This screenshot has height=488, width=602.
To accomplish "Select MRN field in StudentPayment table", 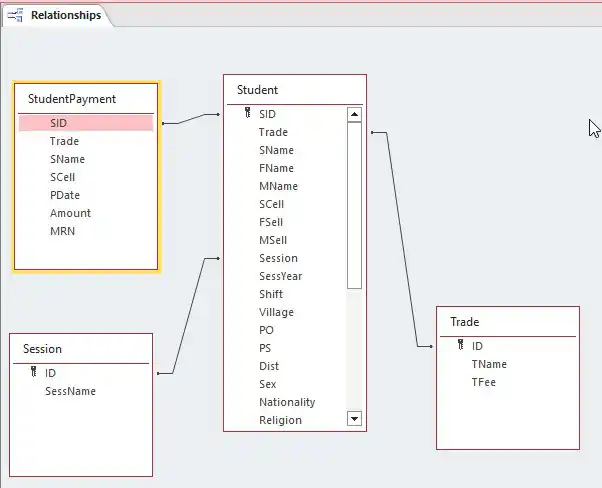I will pyautogui.click(x=62, y=231).
